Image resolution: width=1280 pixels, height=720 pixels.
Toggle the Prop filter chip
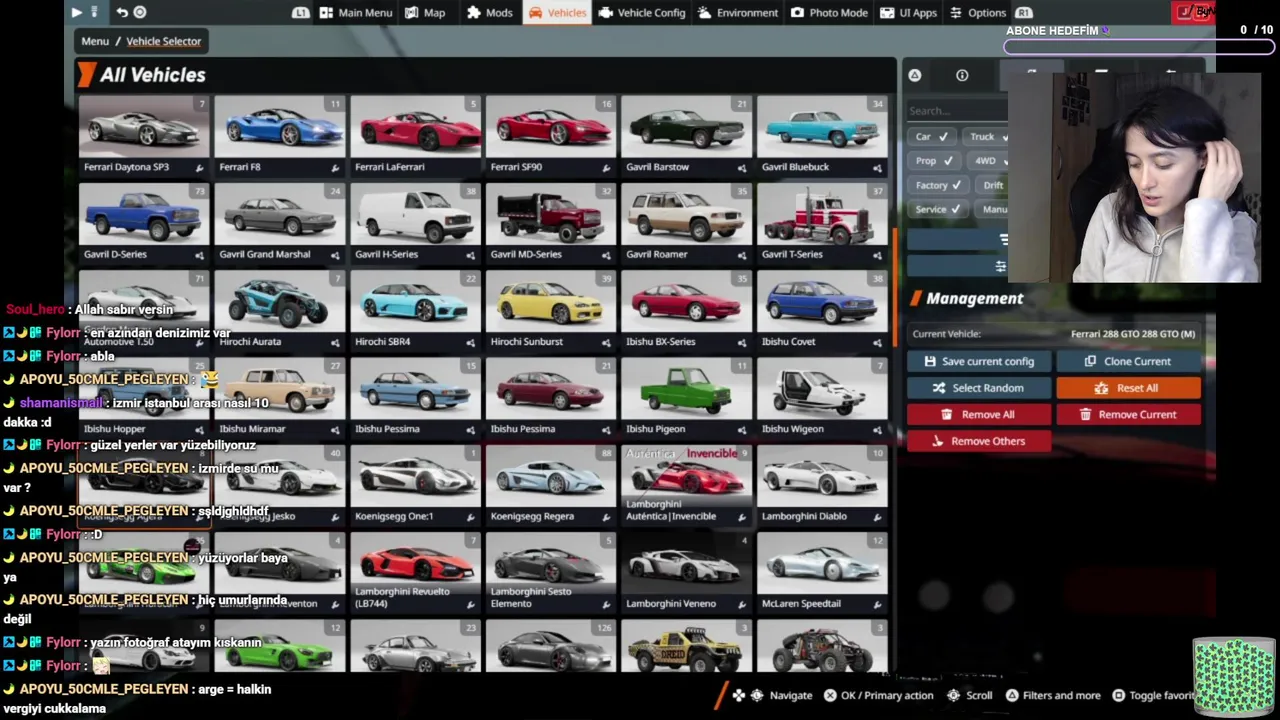[933, 160]
